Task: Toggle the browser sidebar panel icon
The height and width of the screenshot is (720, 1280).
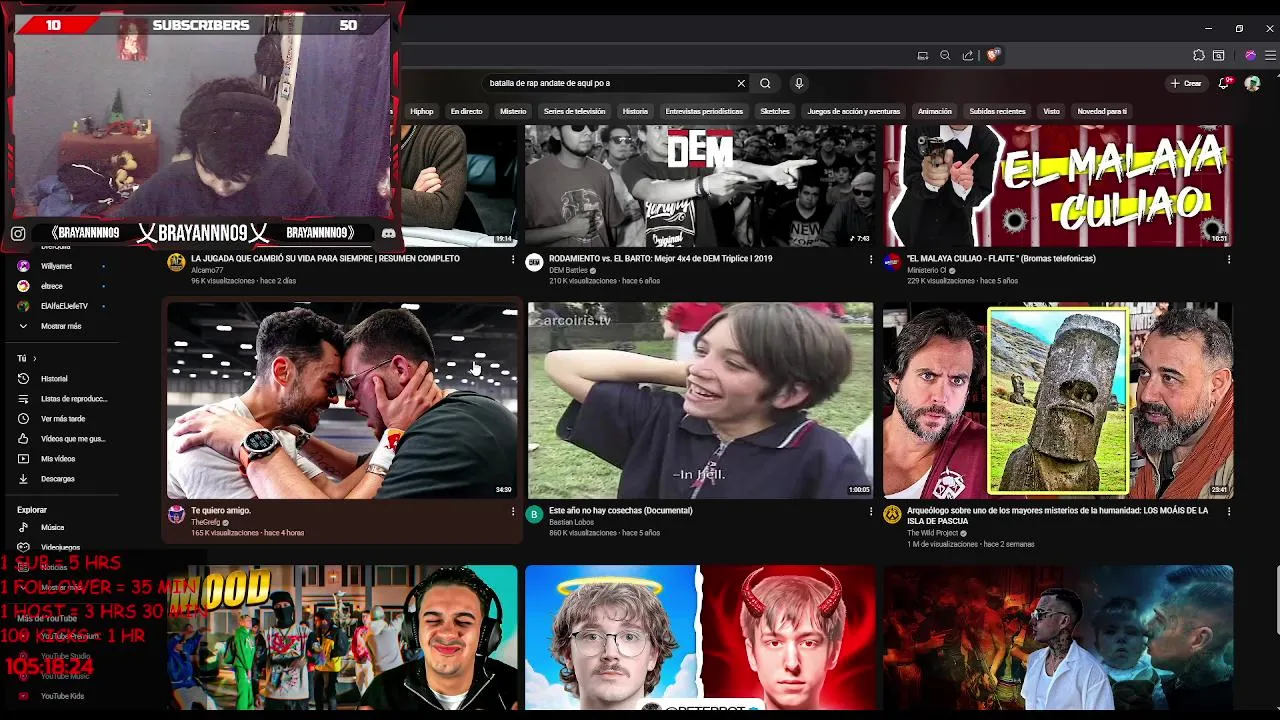Action: click(x=1219, y=55)
